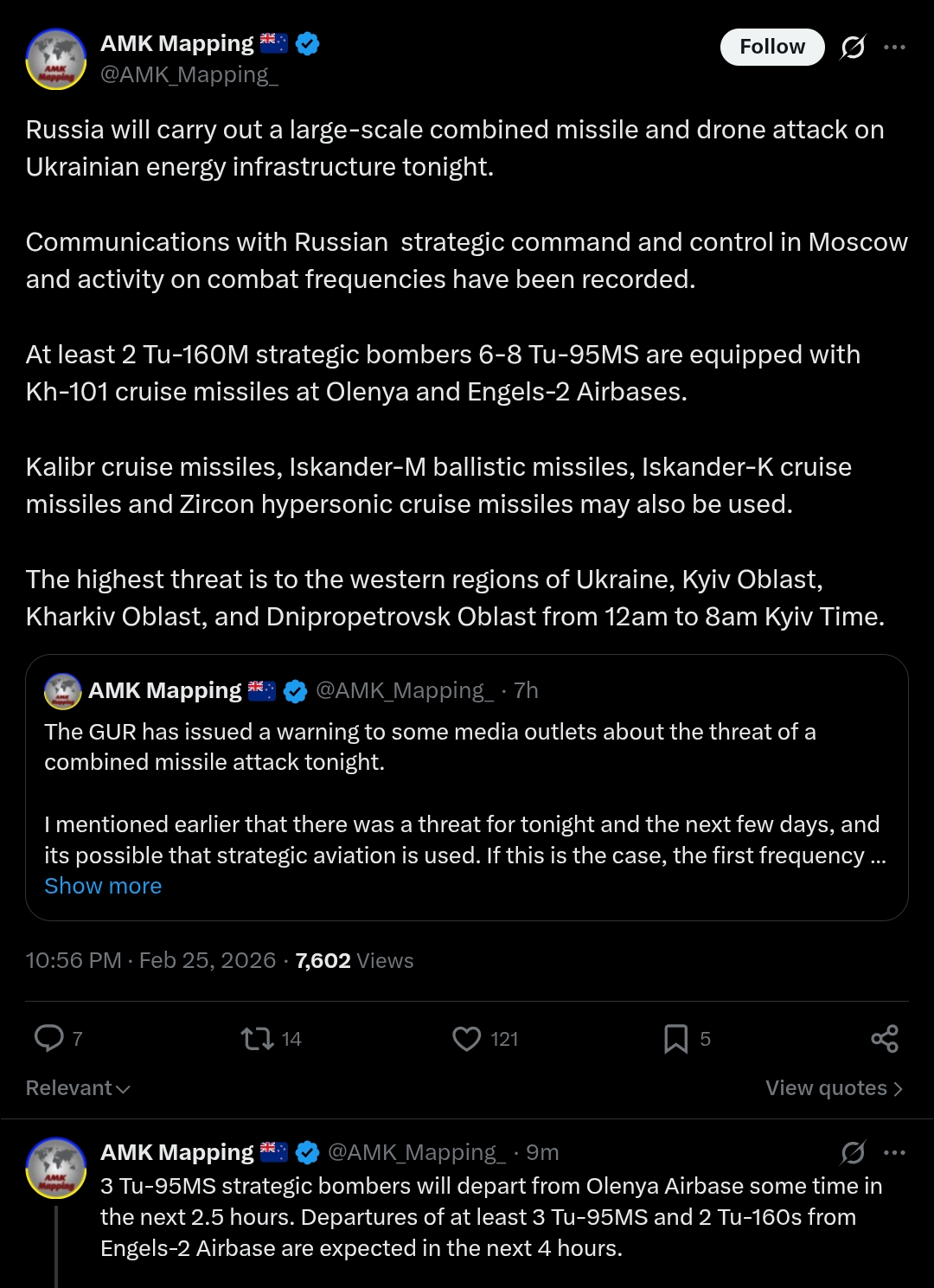The image size is (934, 1288).
Task: Open the quoted AMK Mapping tweet card
Action: point(467,787)
